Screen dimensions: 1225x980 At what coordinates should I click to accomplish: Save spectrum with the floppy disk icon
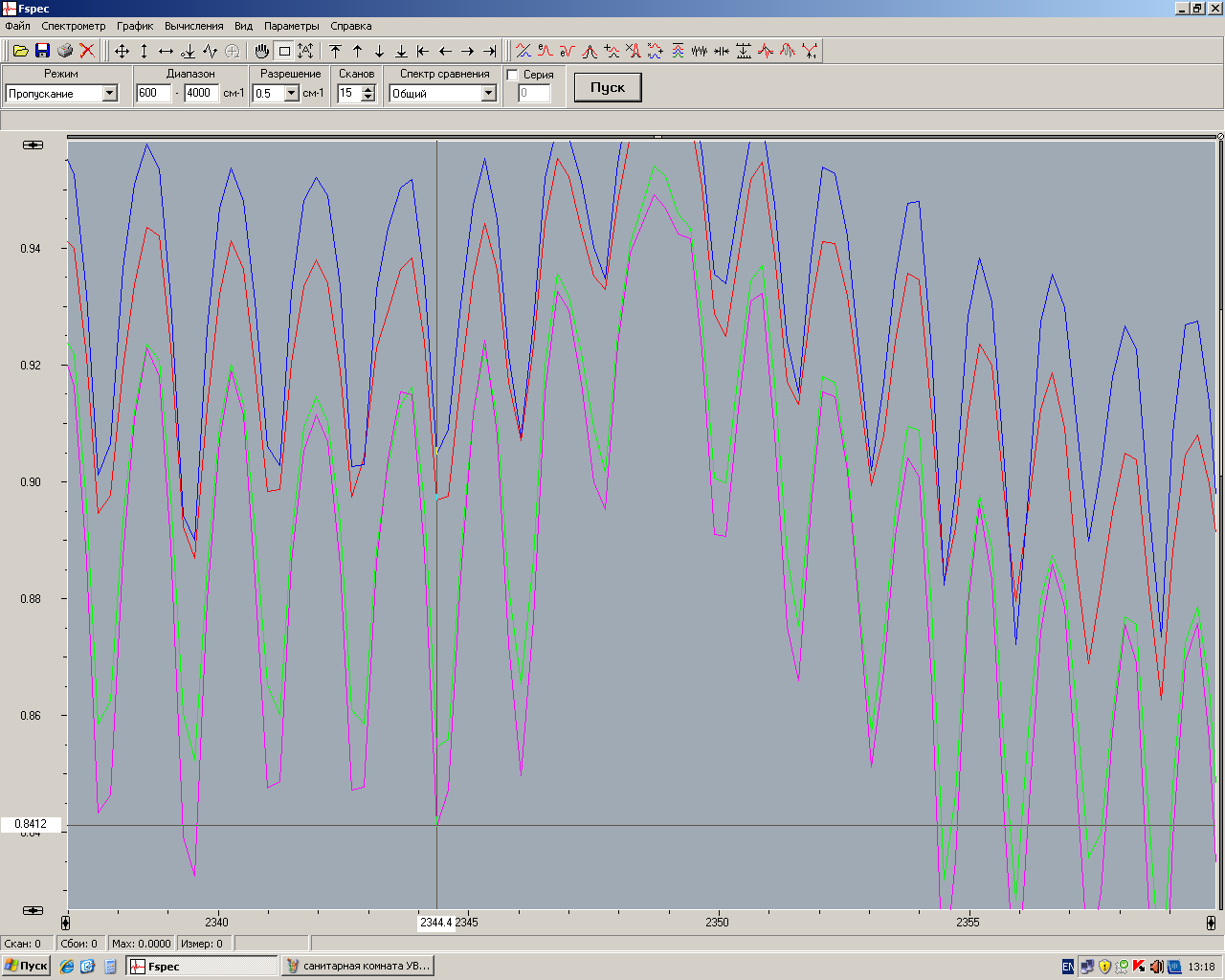(42, 51)
